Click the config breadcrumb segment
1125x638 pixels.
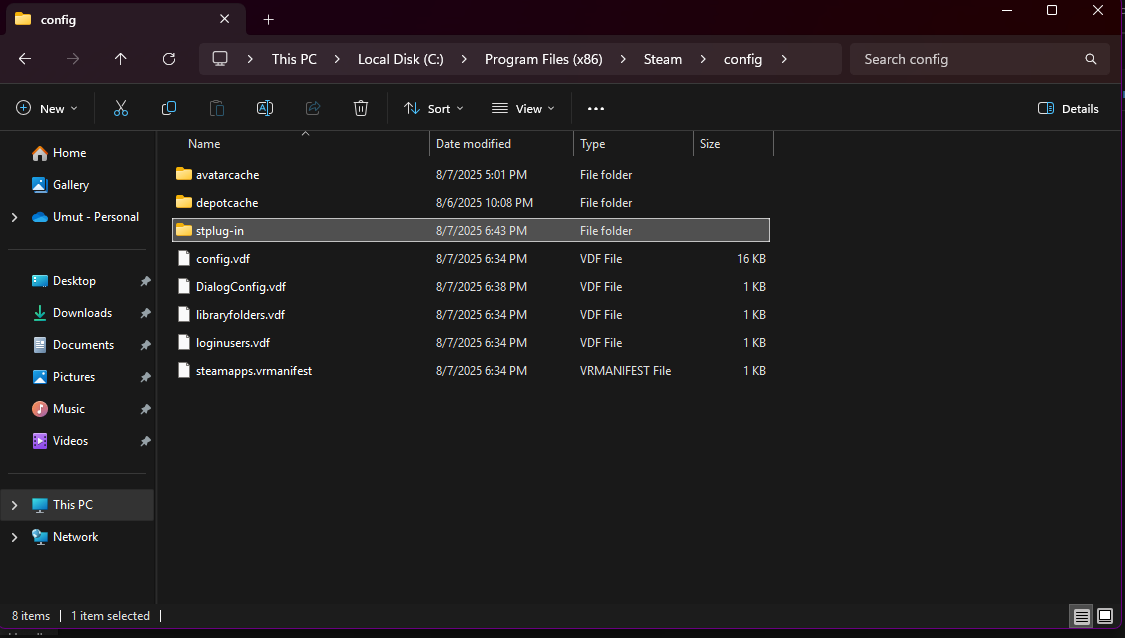point(743,59)
